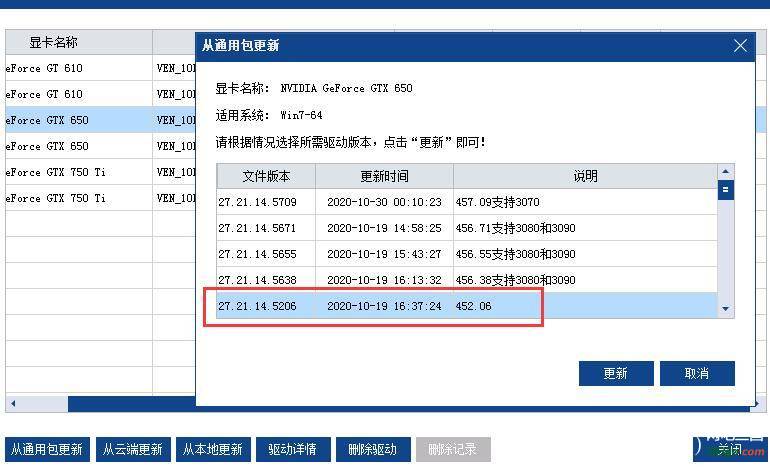Select the second GeForce GTX 750 Ti row
The height and width of the screenshot is (467, 770).
pyautogui.click(x=101, y=198)
